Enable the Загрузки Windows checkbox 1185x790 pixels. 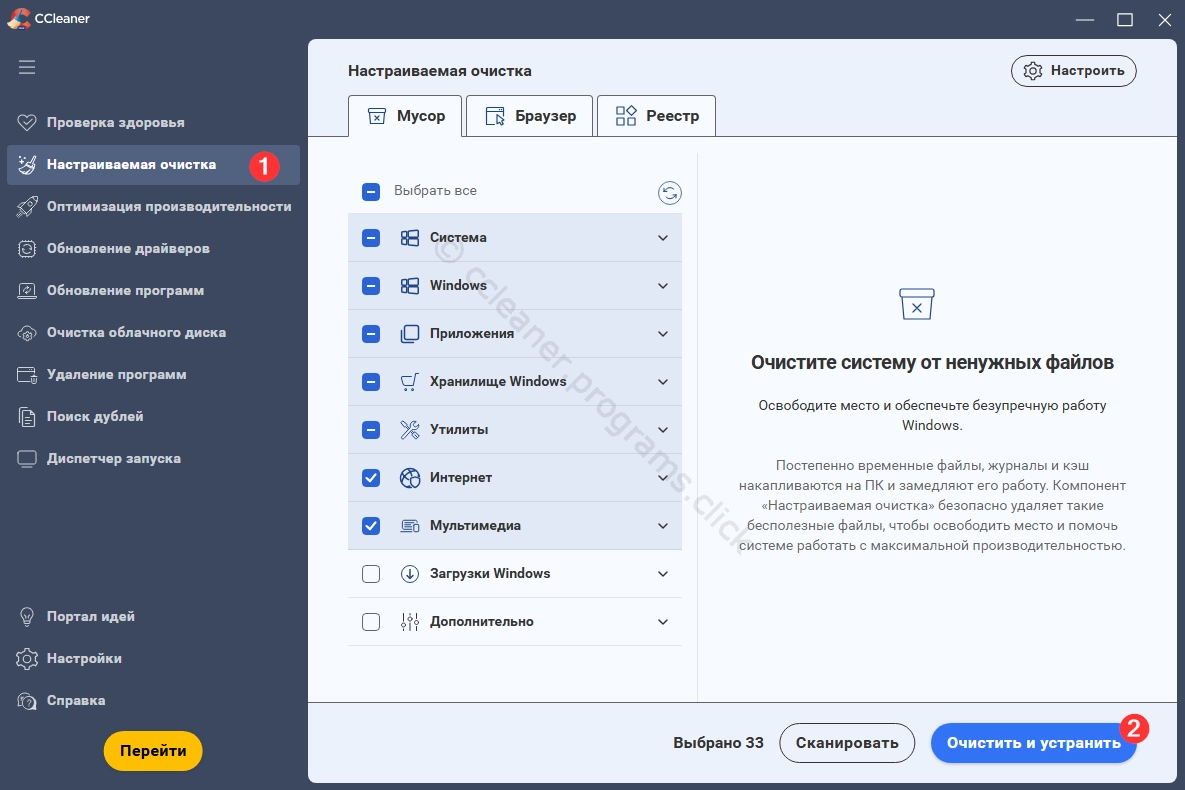(x=371, y=574)
